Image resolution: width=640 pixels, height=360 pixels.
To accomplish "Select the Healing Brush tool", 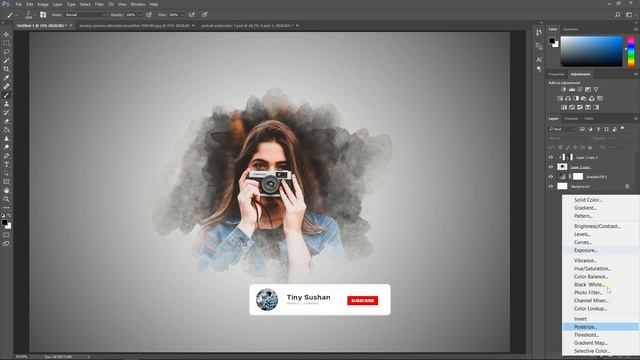I will point(6,87).
